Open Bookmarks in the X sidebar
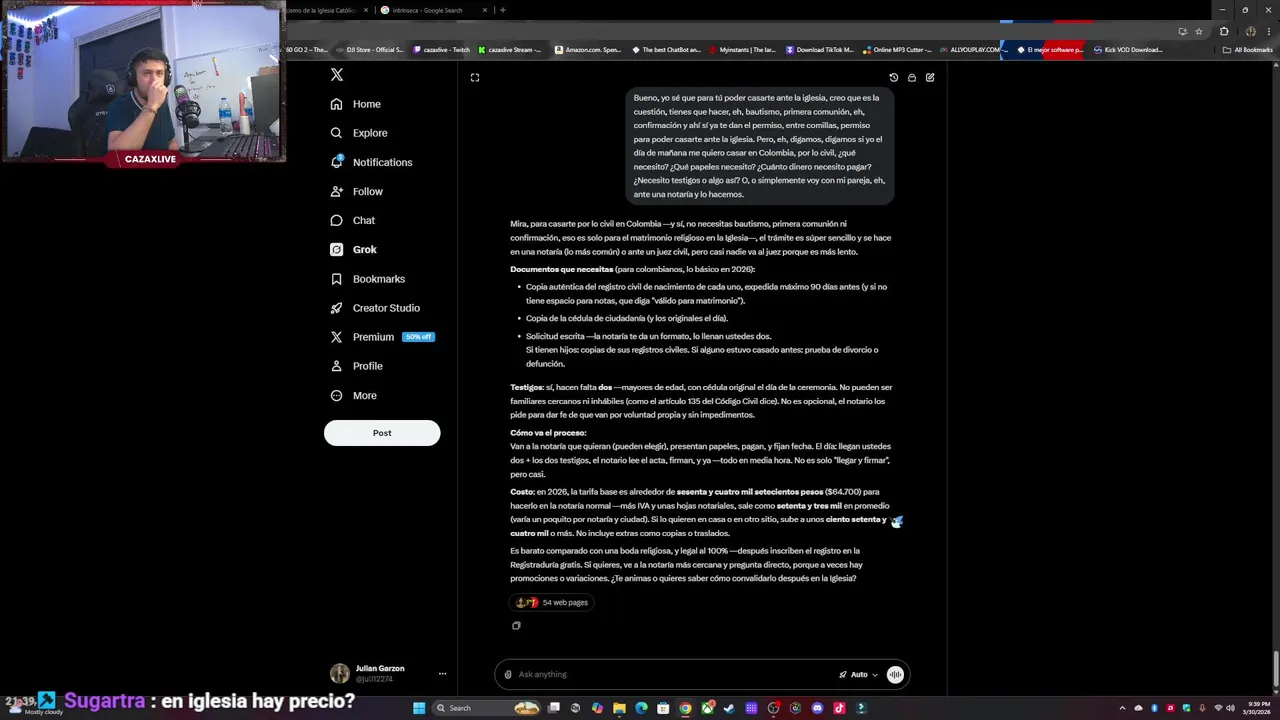 [x=367, y=279]
